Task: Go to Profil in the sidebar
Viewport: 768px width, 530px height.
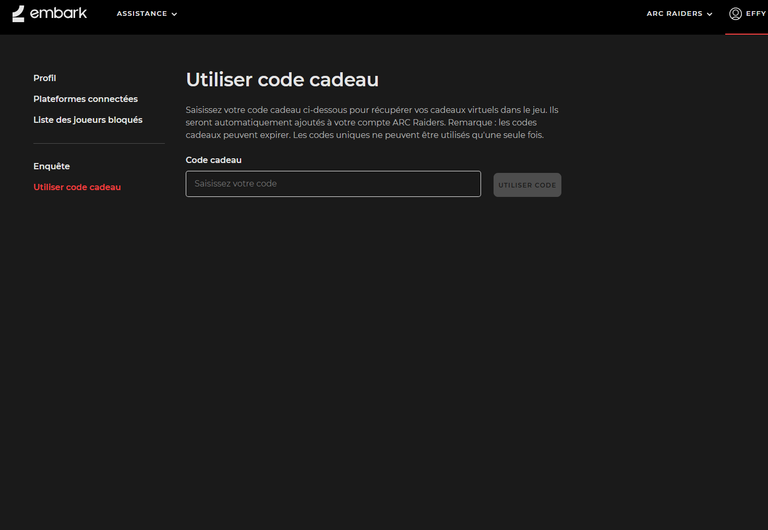Action: click(45, 78)
